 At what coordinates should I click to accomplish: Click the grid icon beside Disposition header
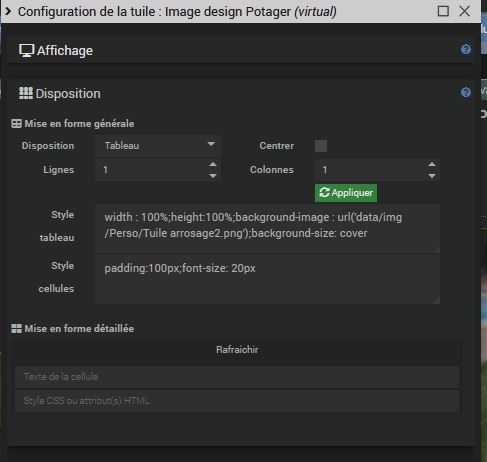26,93
